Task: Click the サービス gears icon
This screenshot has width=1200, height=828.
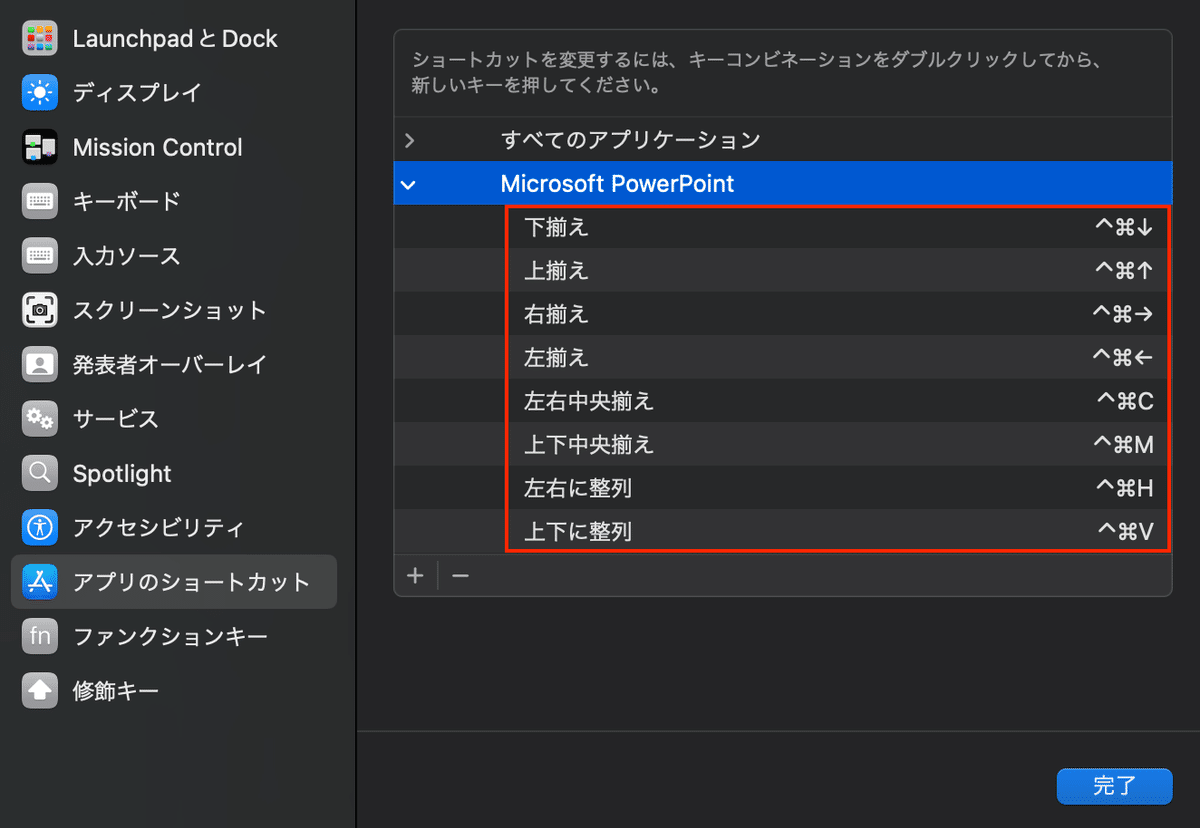Action: [x=40, y=419]
